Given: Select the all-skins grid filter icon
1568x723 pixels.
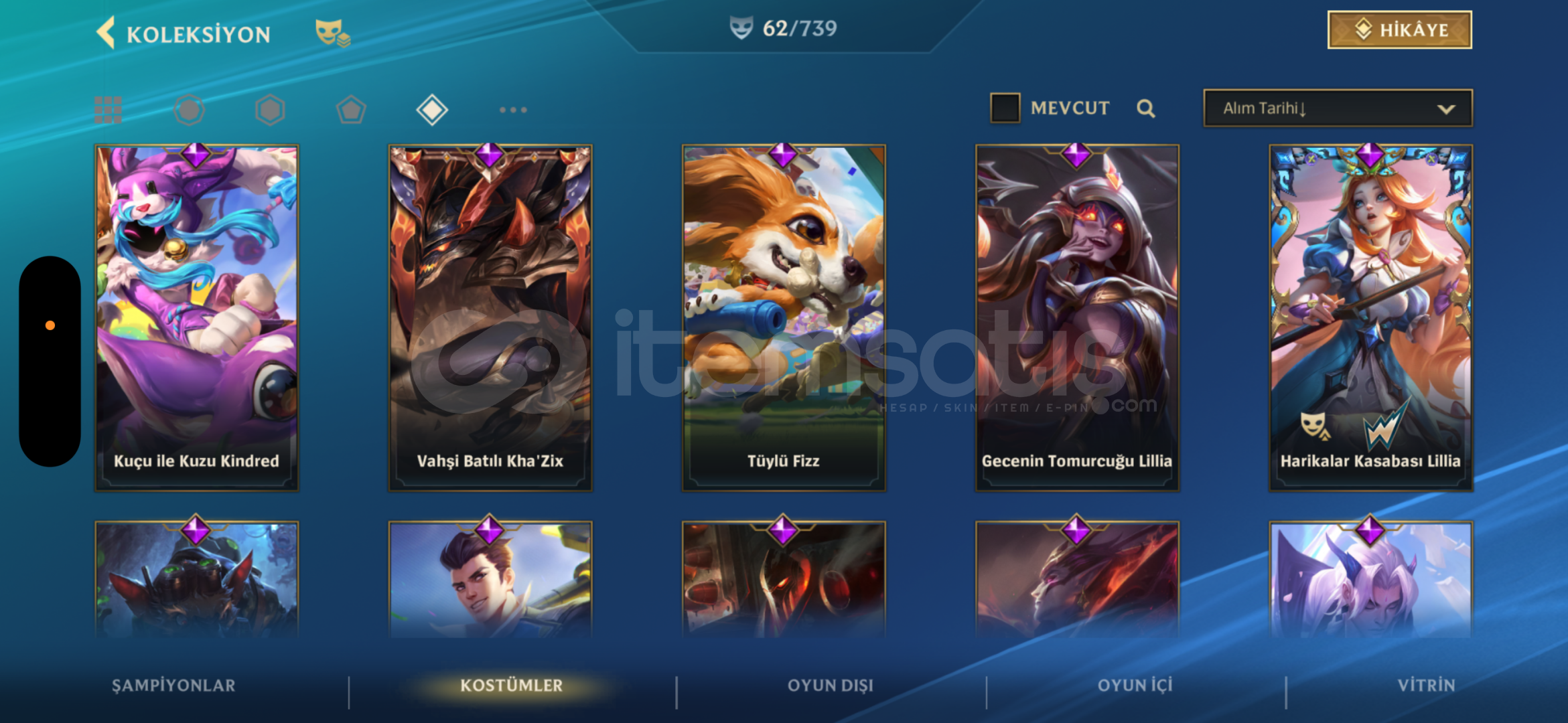Looking at the screenshot, I should (x=108, y=110).
